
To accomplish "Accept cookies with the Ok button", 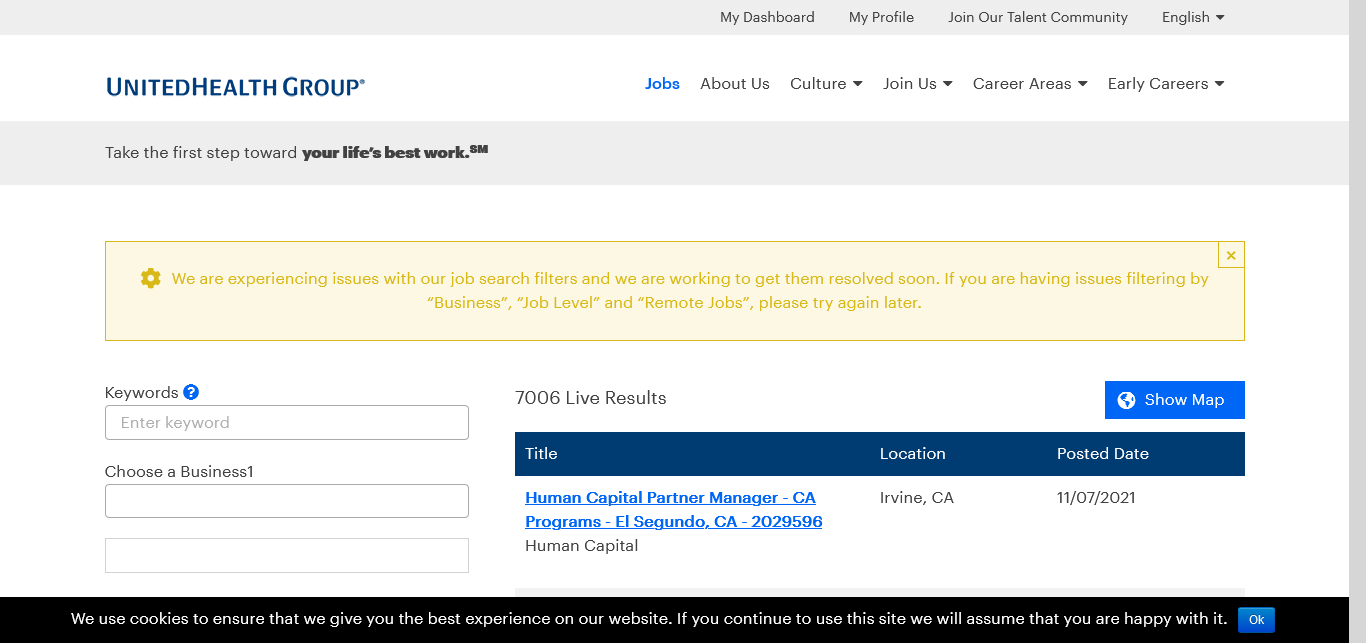I will click(1256, 620).
